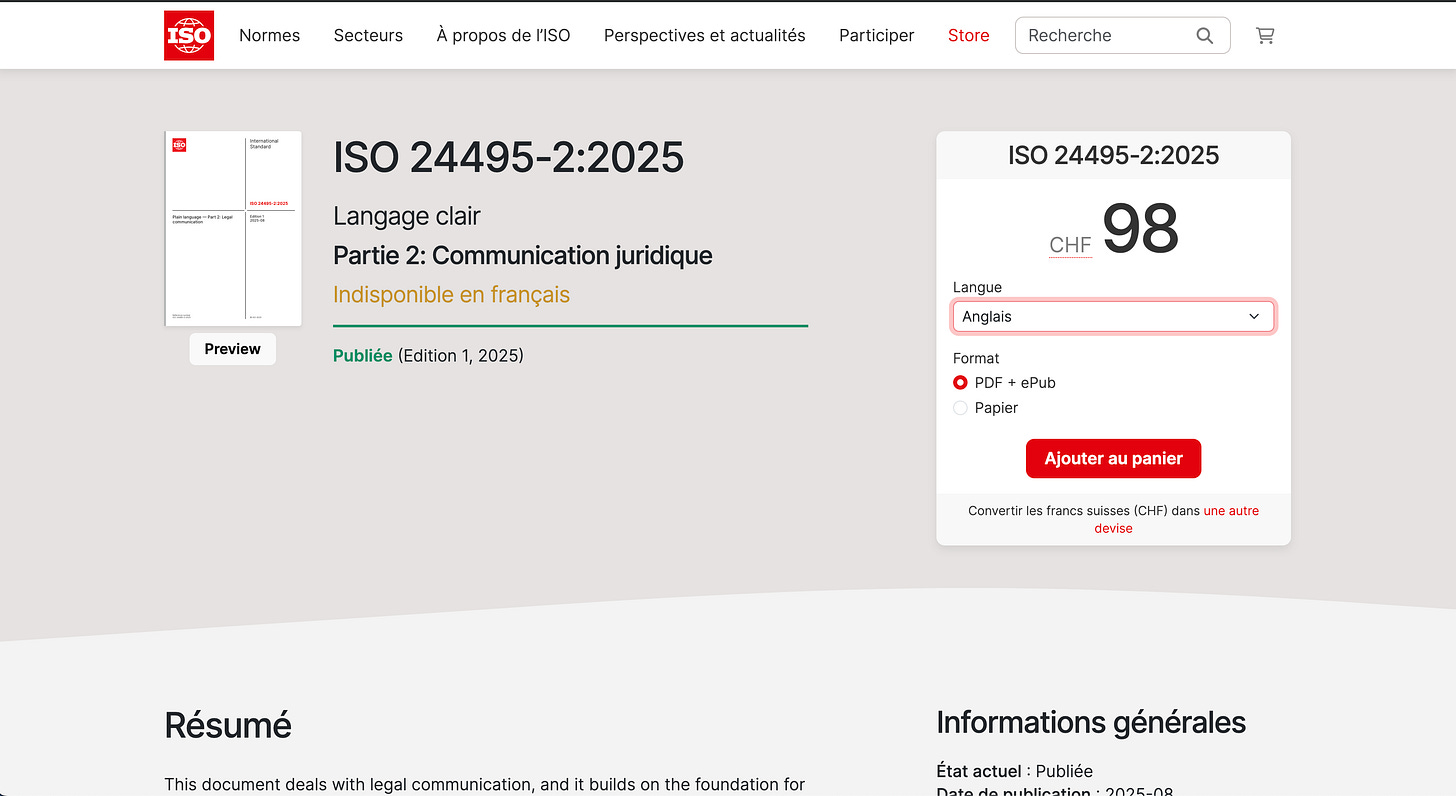
Task: Click the red ISO logo
Action: tap(189, 35)
